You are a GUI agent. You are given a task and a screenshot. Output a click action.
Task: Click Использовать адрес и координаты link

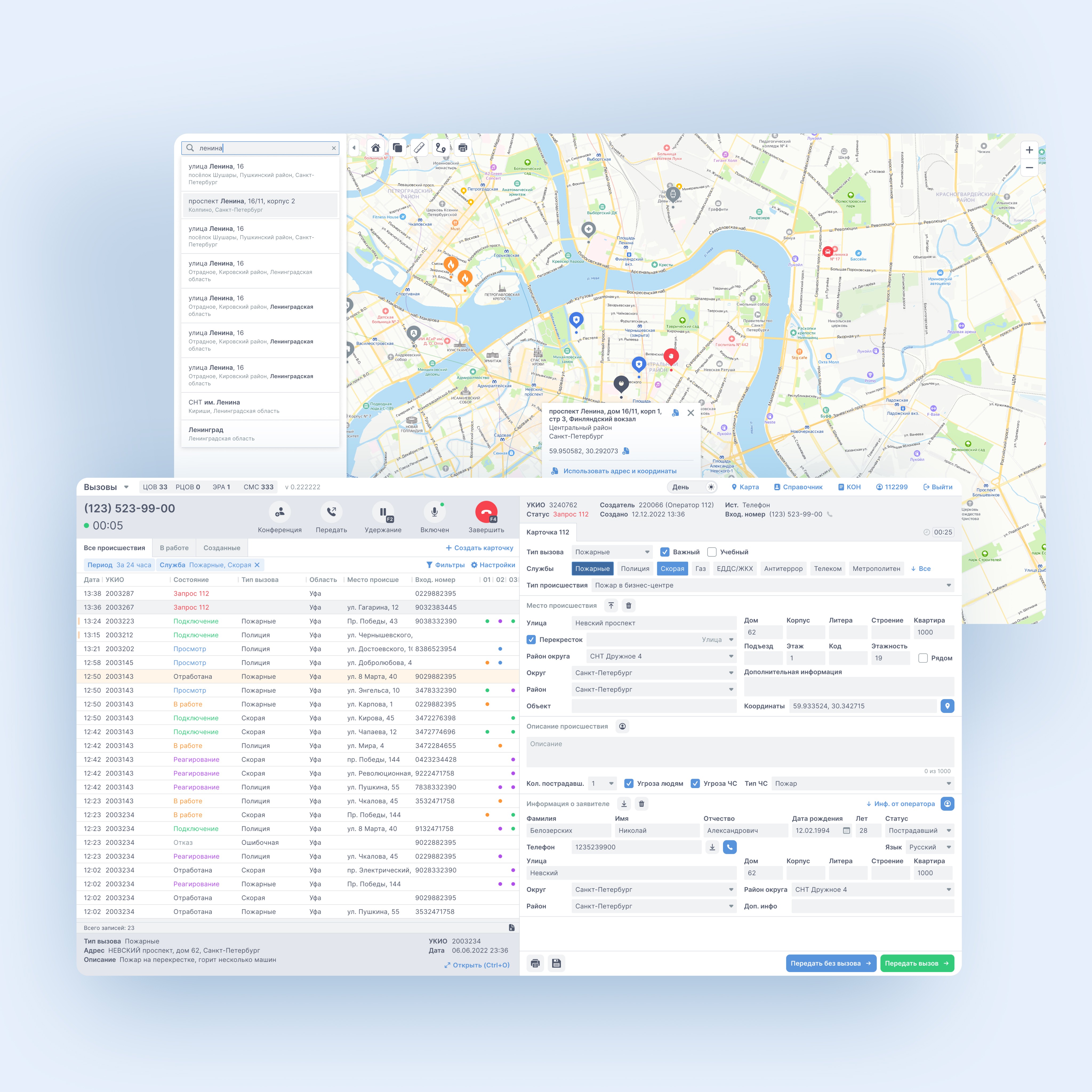pos(614,471)
